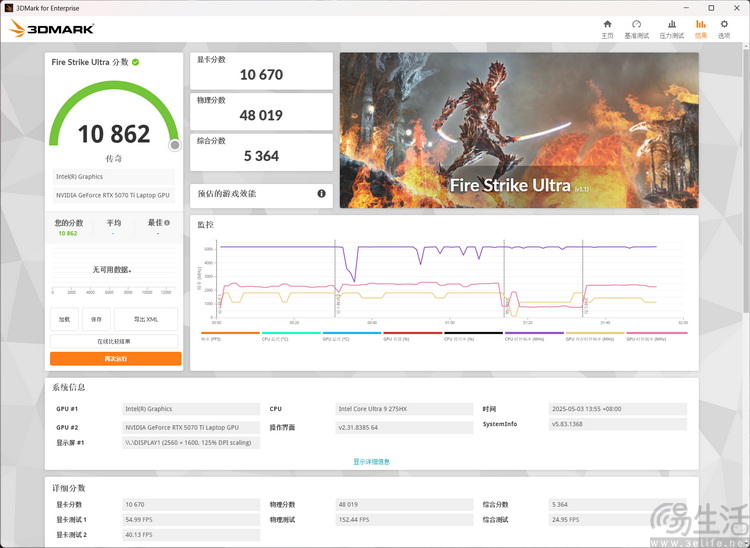
Task: Click the Intel(R) Graphics field under score
Action: tap(114, 176)
